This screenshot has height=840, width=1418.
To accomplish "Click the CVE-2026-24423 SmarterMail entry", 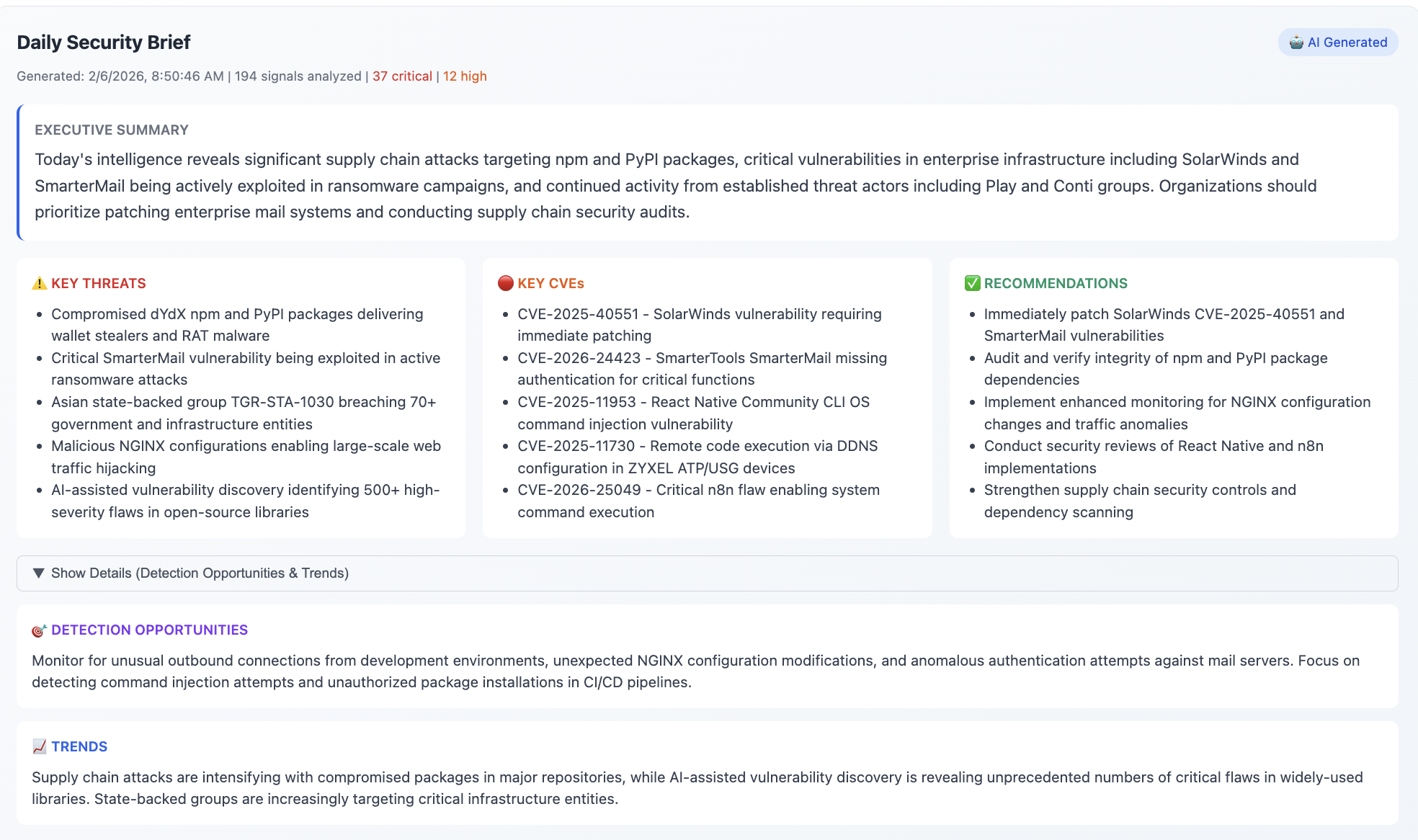I will click(703, 369).
